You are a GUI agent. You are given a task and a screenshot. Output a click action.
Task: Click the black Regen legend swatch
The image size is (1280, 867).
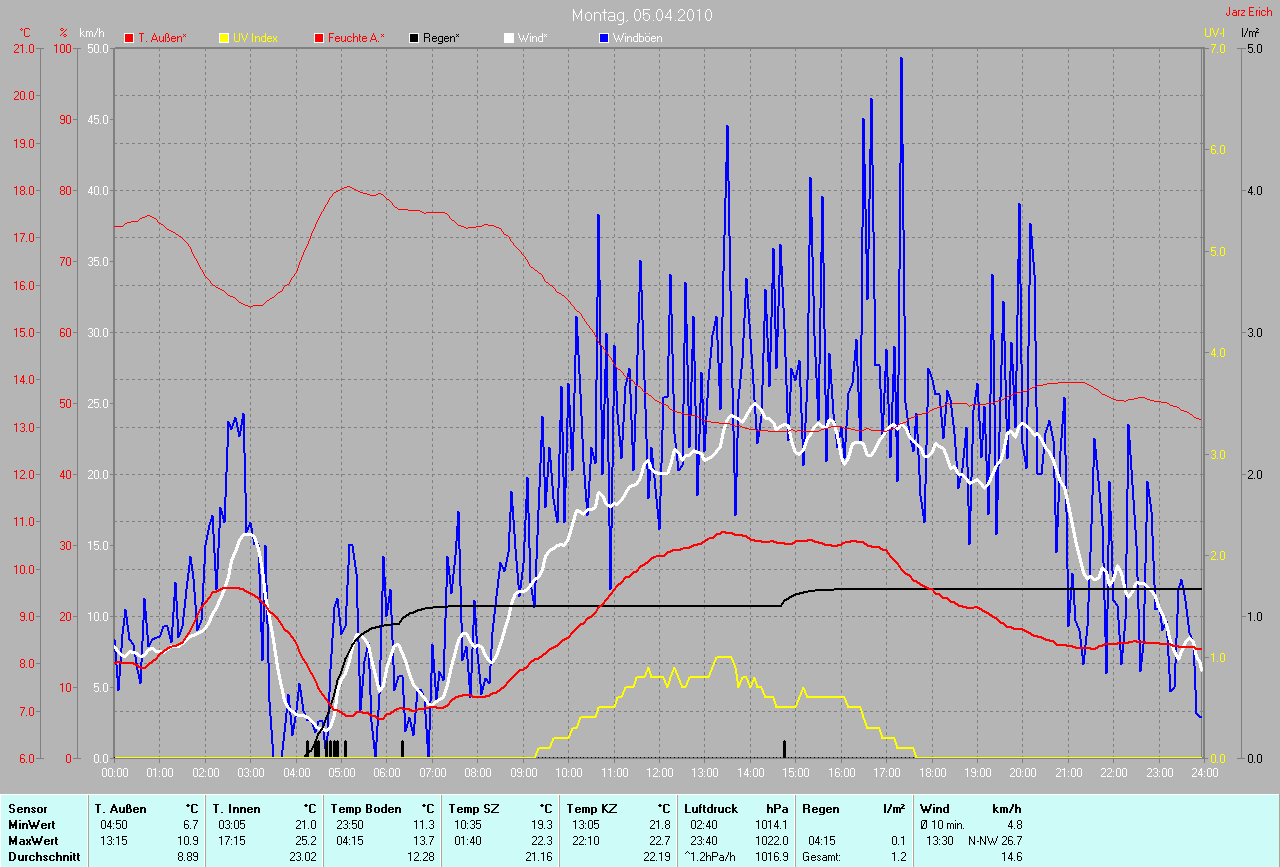tap(414, 38)
